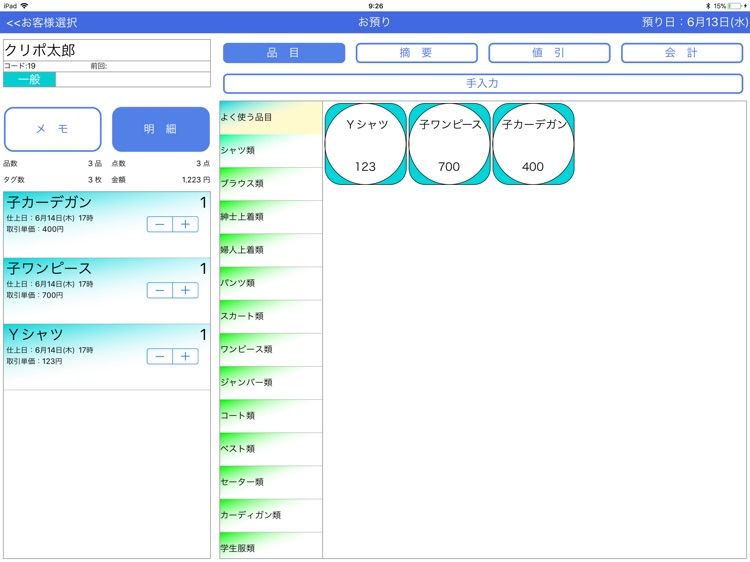Screen dimensions: 750x562
Task: Select the シャツ類 category
Action: pos(271,151)
